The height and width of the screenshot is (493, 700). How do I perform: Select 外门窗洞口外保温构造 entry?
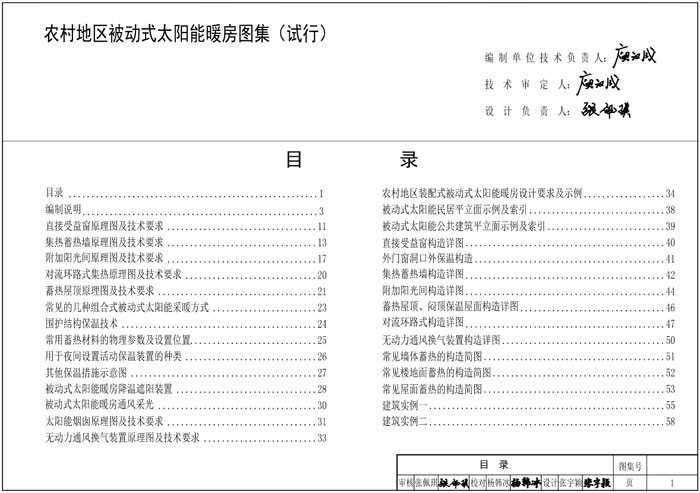pyautogui.click(x=529, y=259)
